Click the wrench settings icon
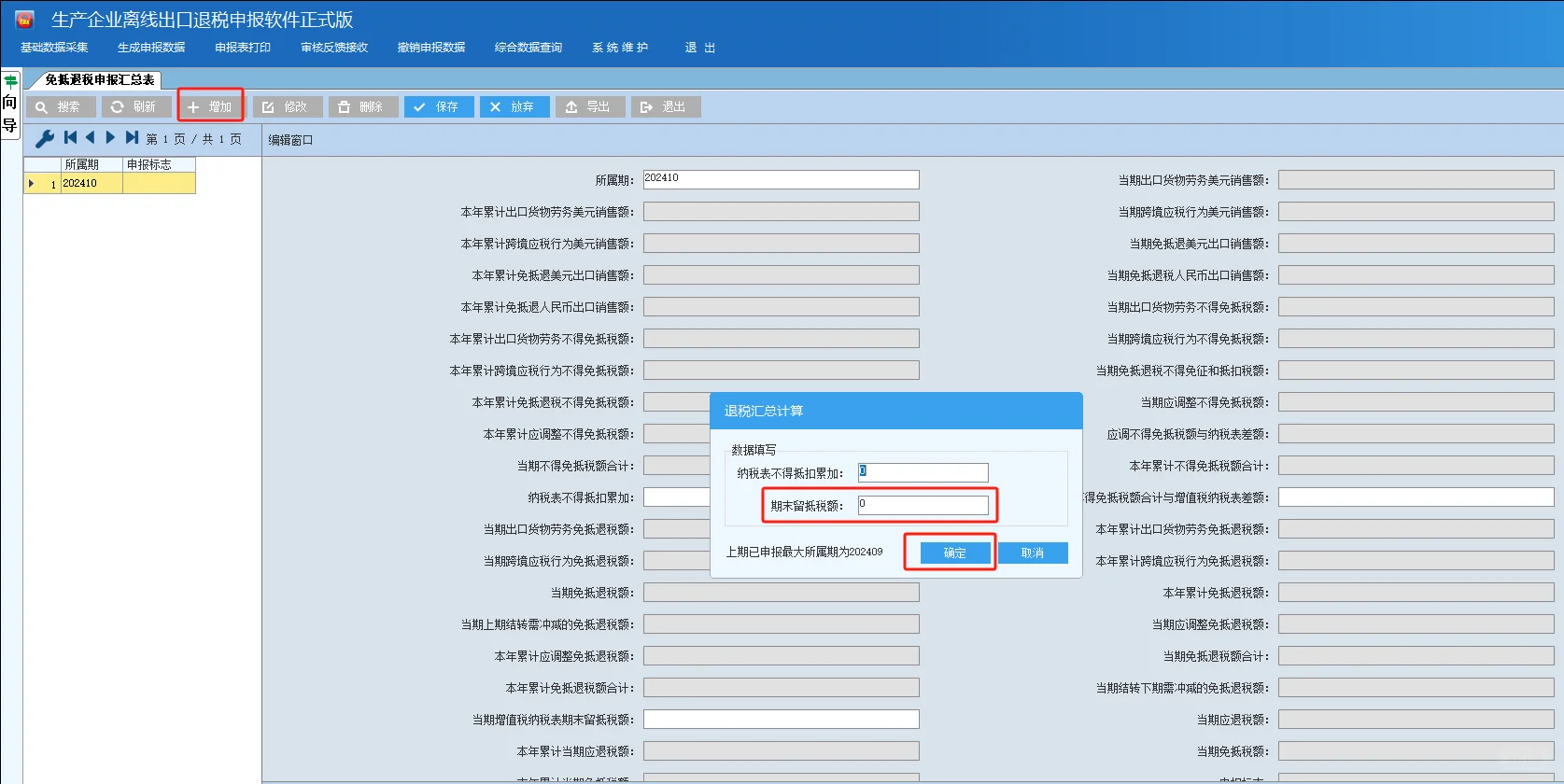This screenshot has height=784, width=1564. [45, 138]
